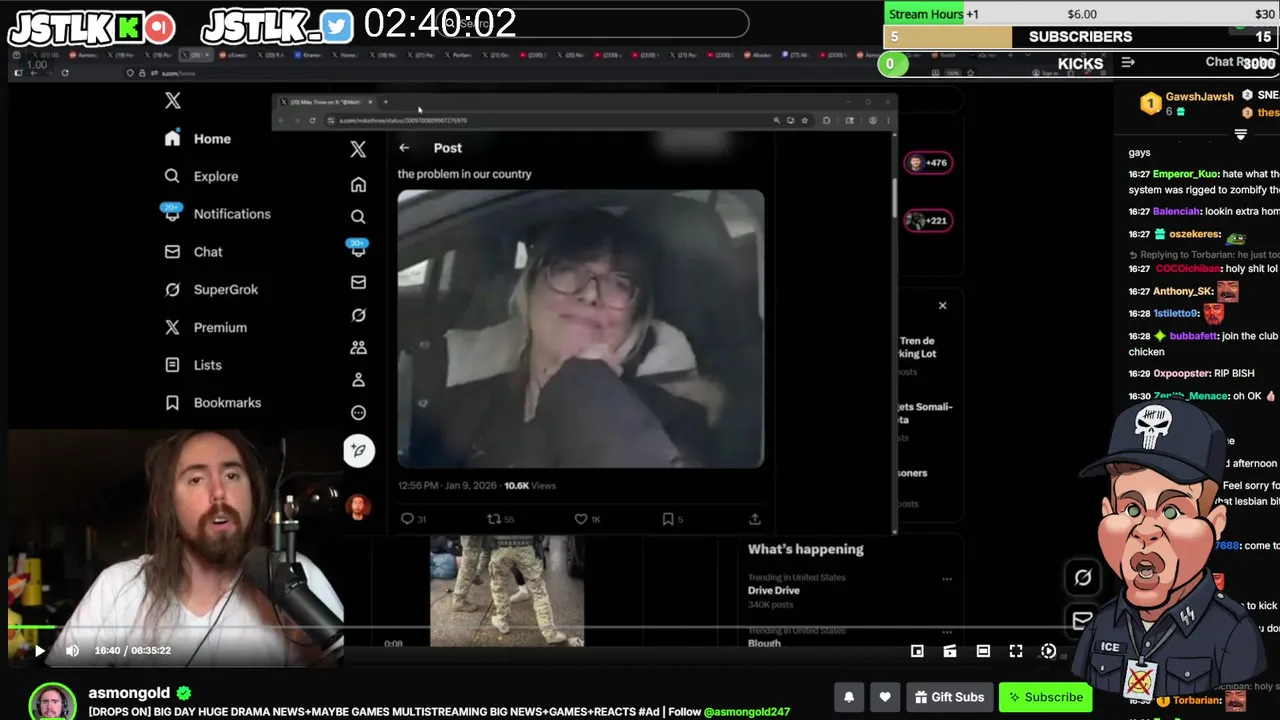Collapse the Kick chat panel
The image size is (1280, 720).
[x=1128, y=63]
